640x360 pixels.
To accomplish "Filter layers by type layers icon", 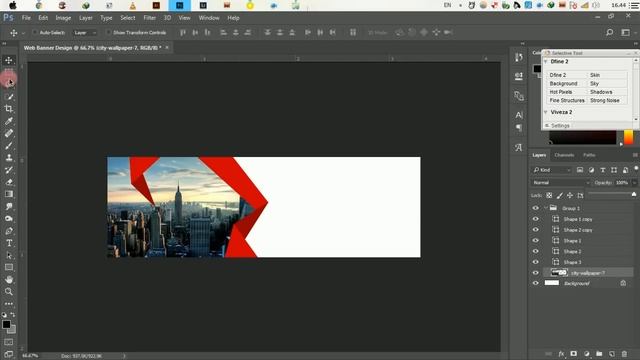I will [x=602, y=170].
